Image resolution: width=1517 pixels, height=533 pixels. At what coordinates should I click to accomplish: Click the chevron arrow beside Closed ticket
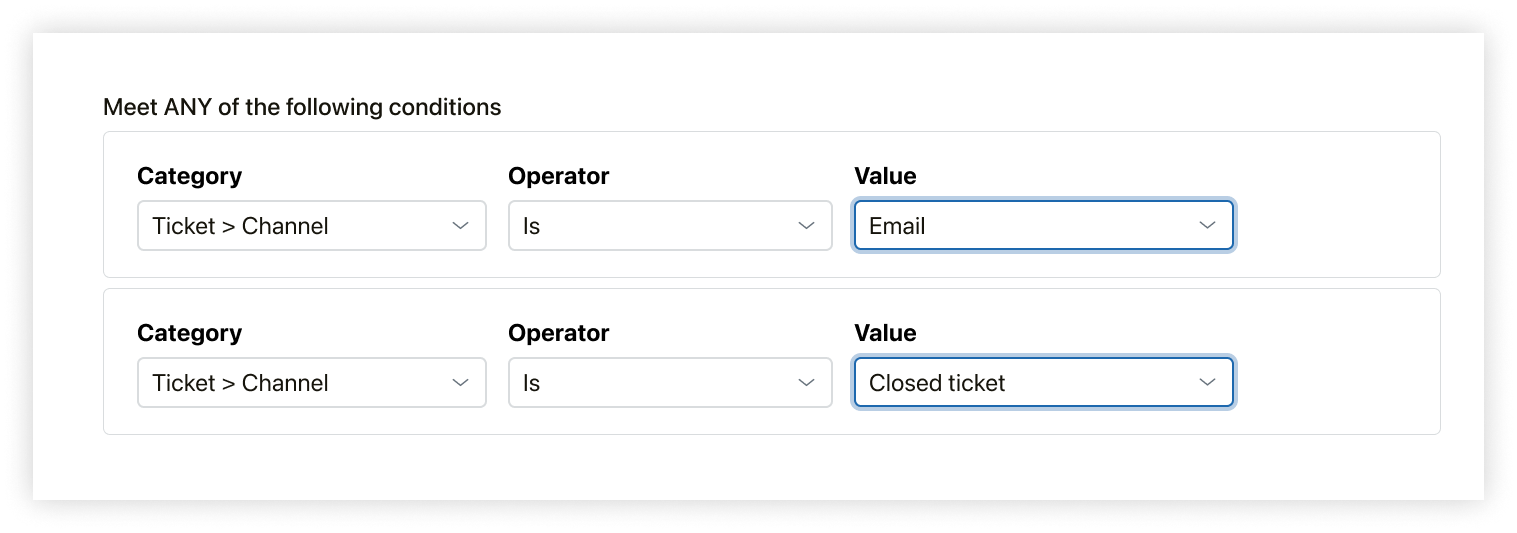pyautogui.click(x=1208, y=383)
